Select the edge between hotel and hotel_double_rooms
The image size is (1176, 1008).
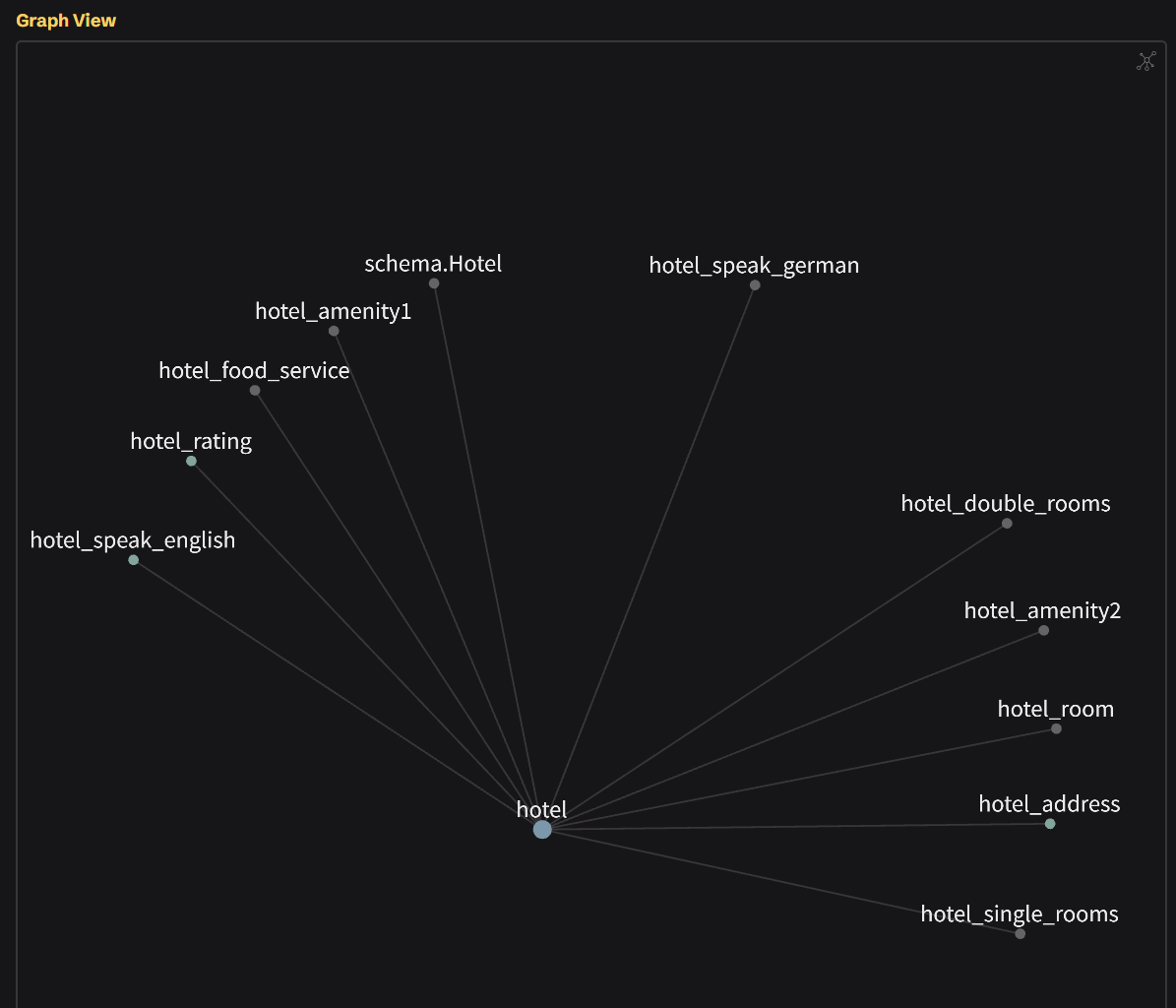774,676
